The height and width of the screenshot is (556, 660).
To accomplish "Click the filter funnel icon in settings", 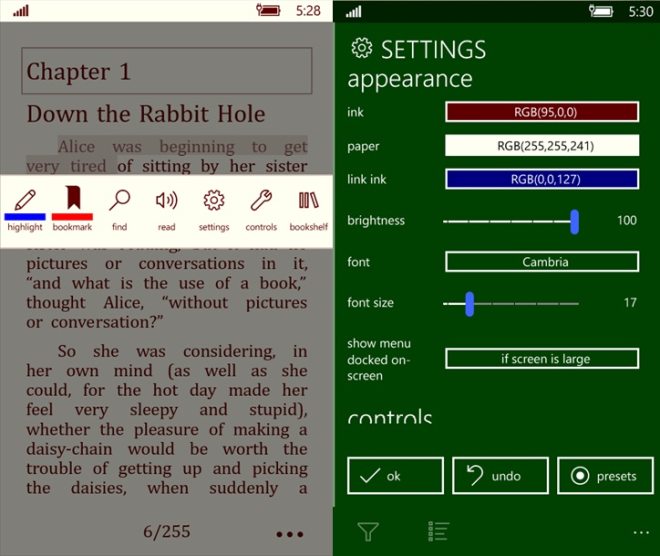I will point(368,531).
